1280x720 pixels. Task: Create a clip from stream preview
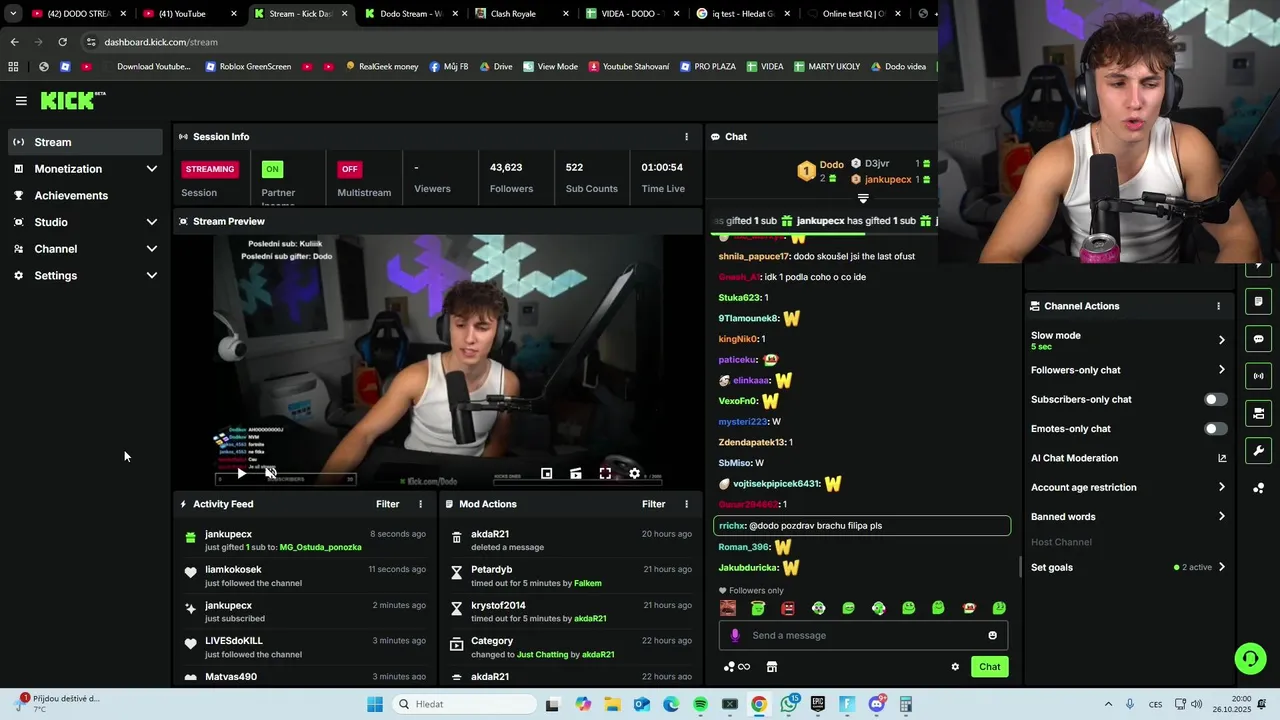576,473
